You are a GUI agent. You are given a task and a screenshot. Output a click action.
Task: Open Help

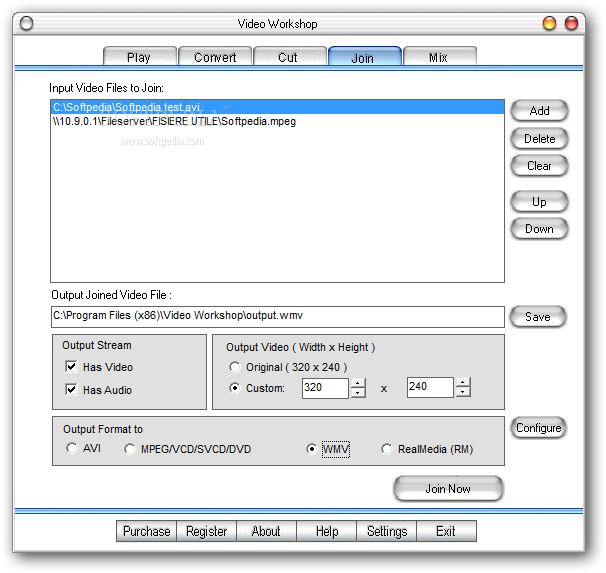tap(327, 531)
